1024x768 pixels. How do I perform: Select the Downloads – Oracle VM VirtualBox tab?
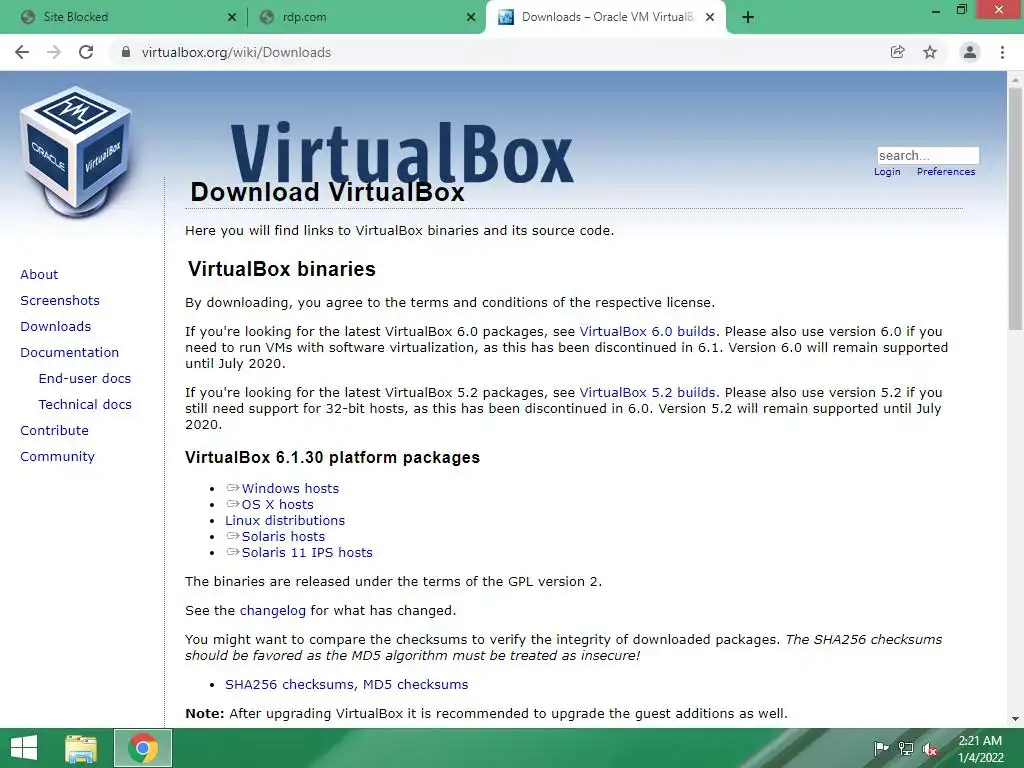coord(607,17)
